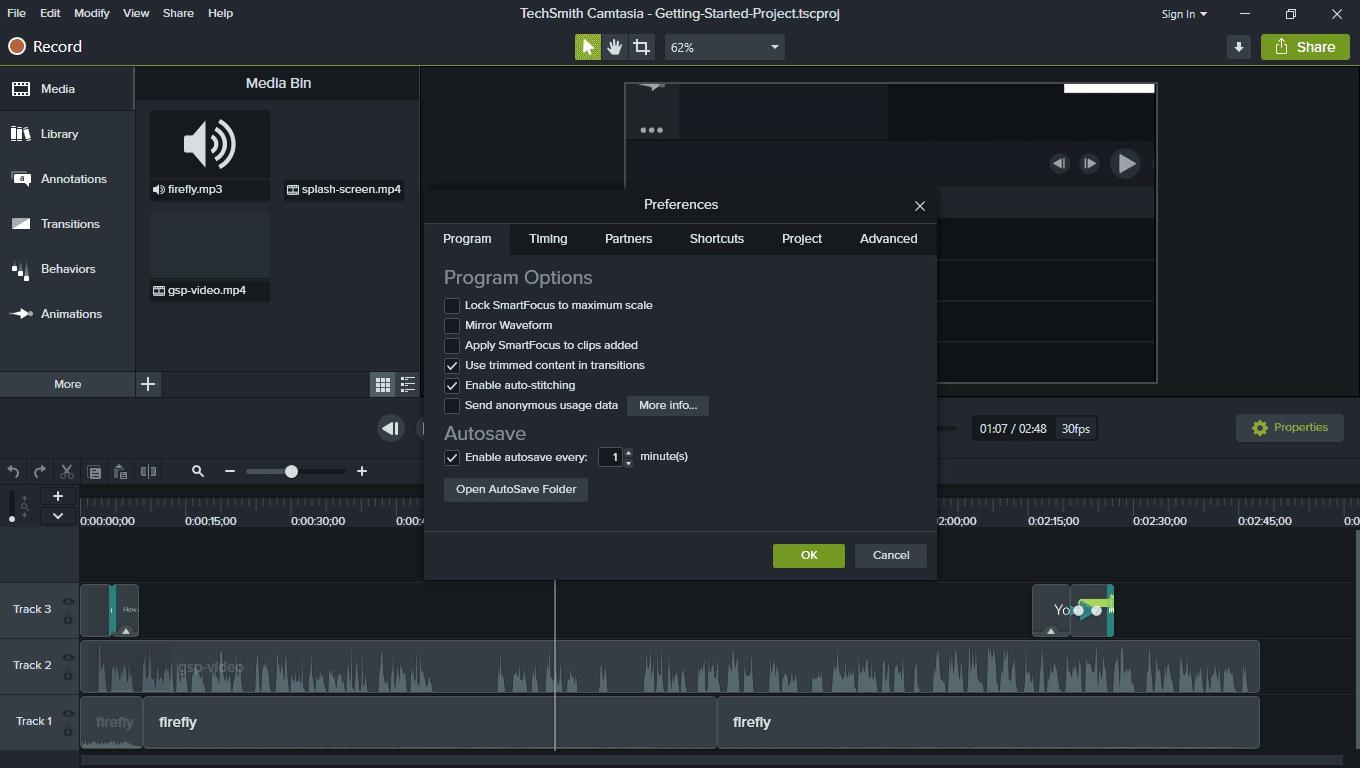The width and height of the screenshot is (1360, 768).
Task: Click the timeline zoom magnifier icon
Action: click(x=198, y=471)
